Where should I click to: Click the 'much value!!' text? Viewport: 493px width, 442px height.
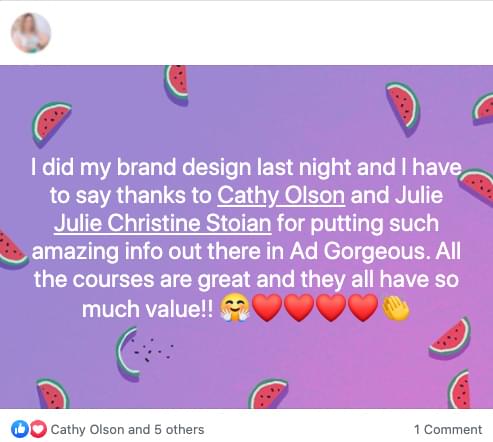coord(147,309)
